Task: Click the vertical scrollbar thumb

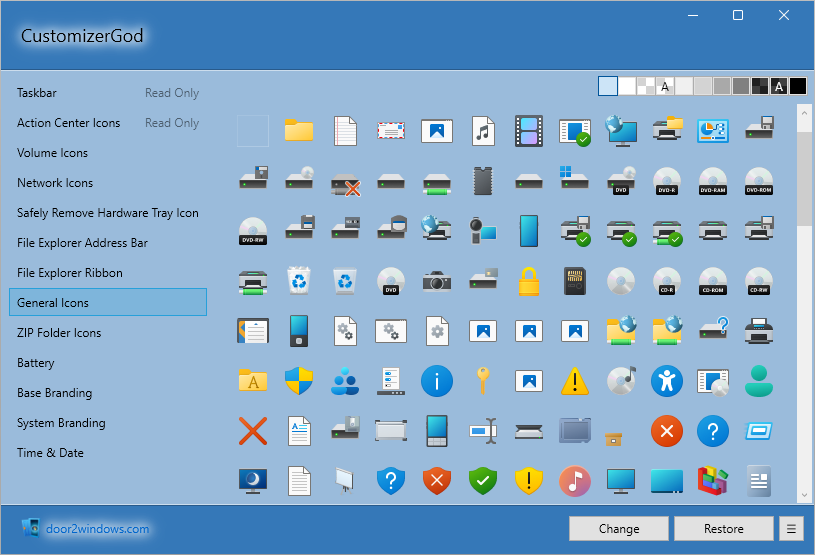Action: click(x=805, y=179)
